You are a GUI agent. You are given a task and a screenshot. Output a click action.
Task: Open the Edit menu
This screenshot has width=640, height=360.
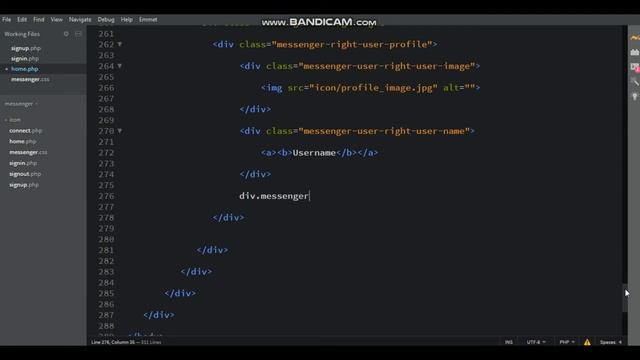[x=22, y=20]
